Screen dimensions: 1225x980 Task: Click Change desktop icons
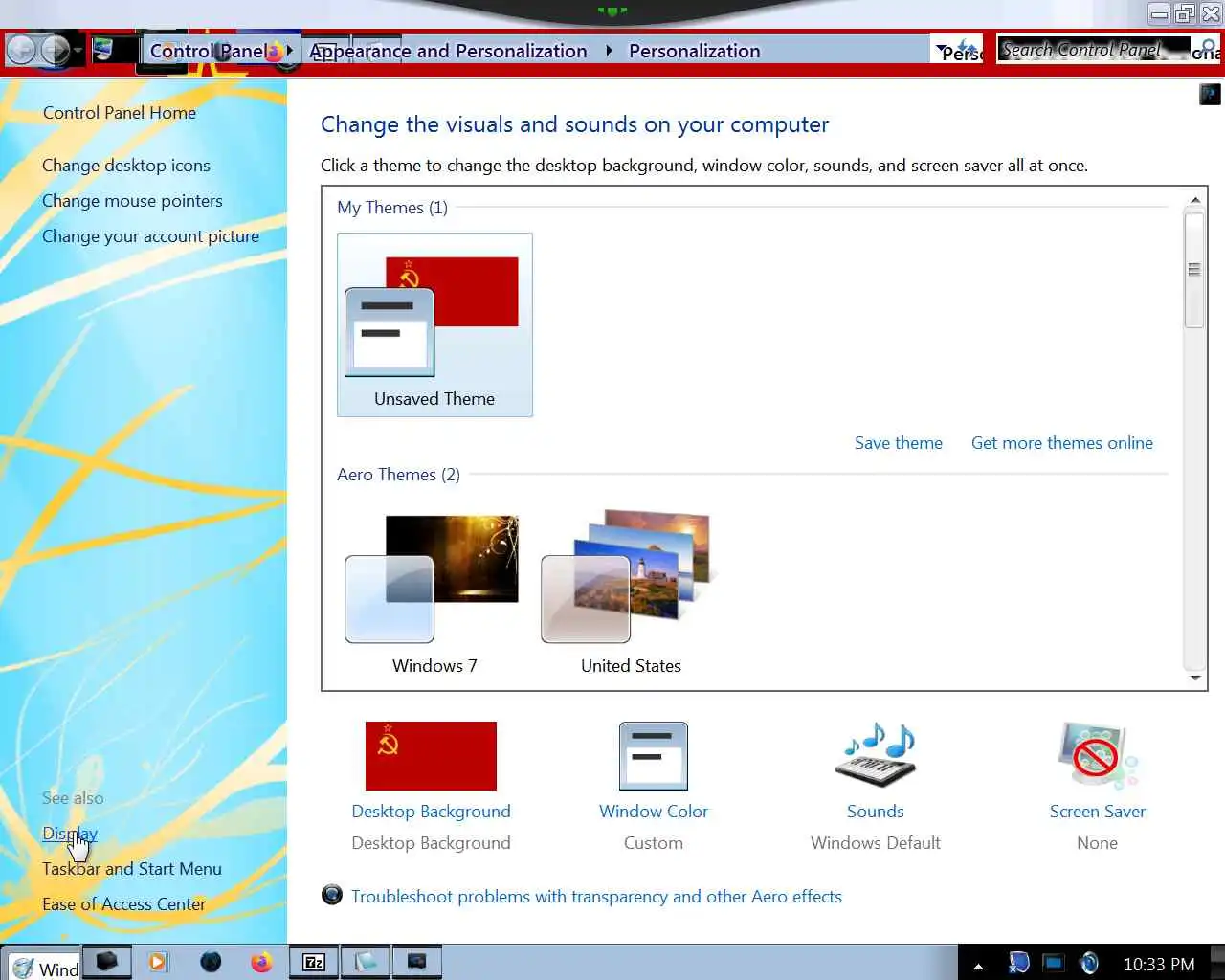tap(126, 166)
